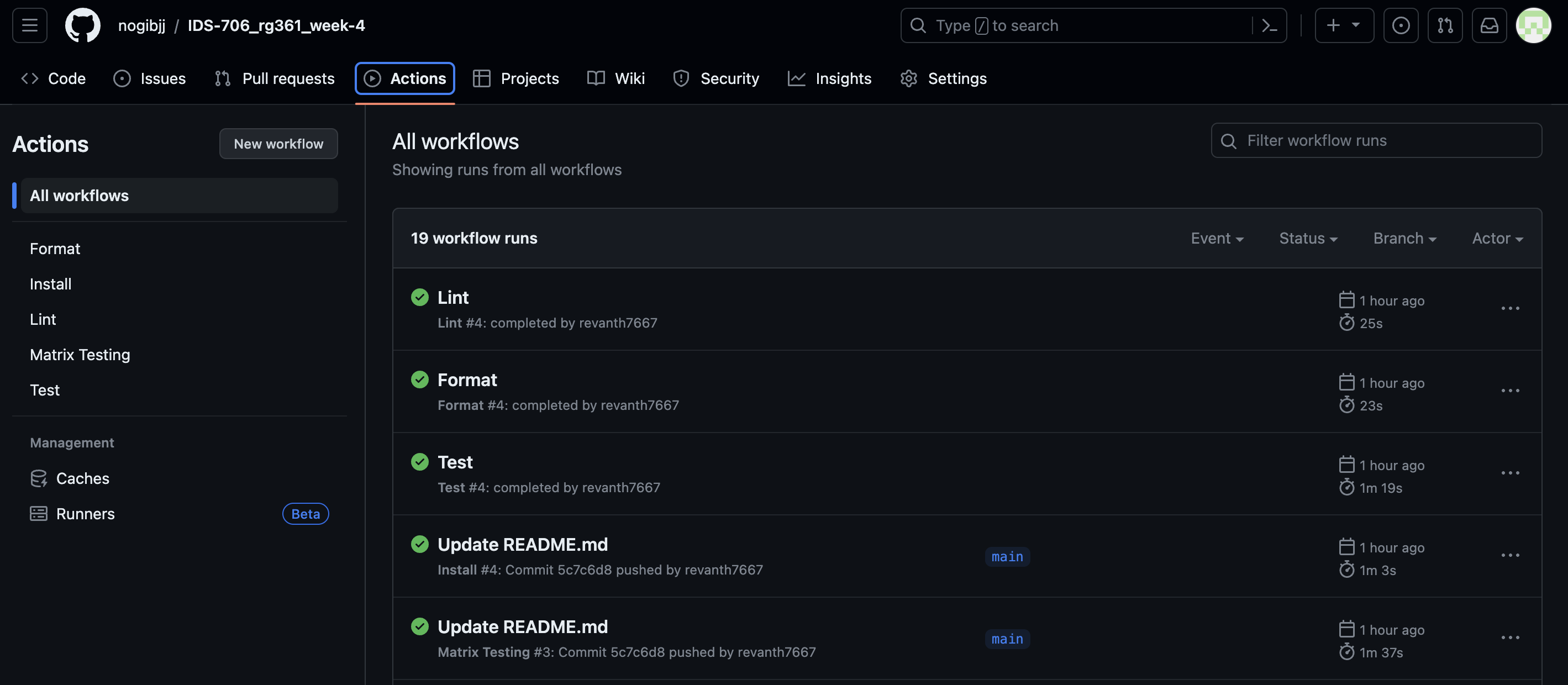Open the command palette icon
1568x685 pixels.
pyautogui.click(x=1269, y=25)
